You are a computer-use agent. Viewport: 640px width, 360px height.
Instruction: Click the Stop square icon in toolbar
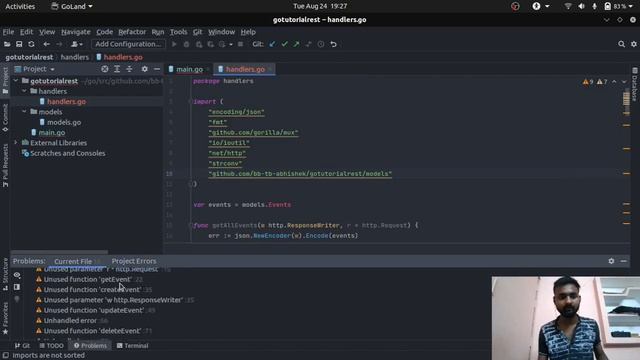pos(240,44)
